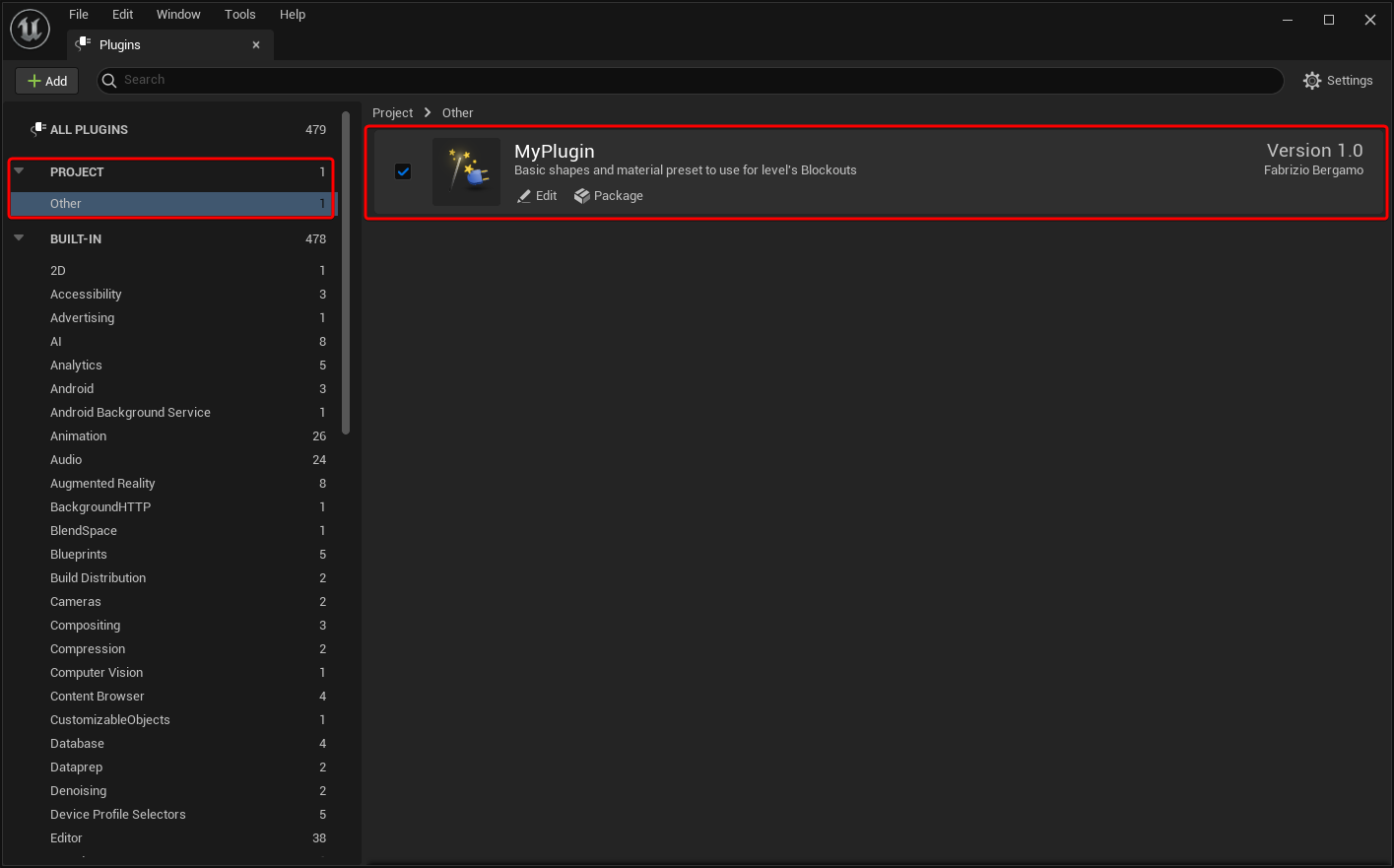Image resolution: width=1394 pixels, height=868 pixels.
Task: Click the Add button
Action: (x=47, y=81)
